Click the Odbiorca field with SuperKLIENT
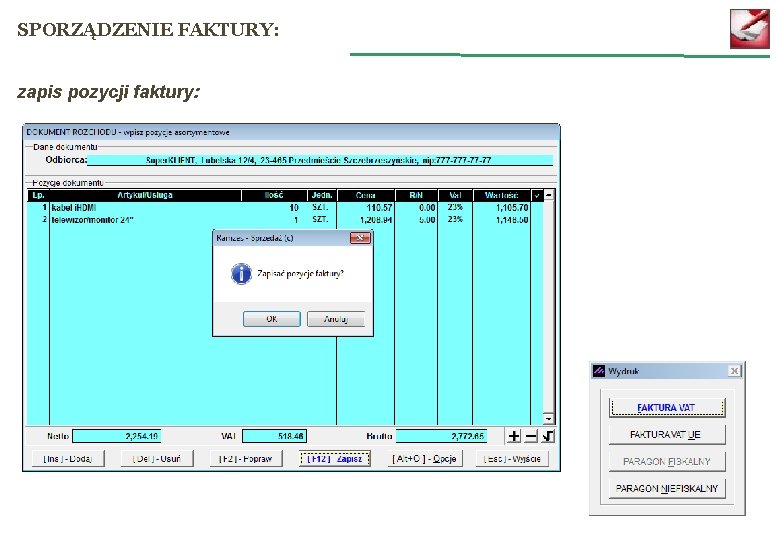Viewport: 780px width, 540px height. (x=319, y=160)
